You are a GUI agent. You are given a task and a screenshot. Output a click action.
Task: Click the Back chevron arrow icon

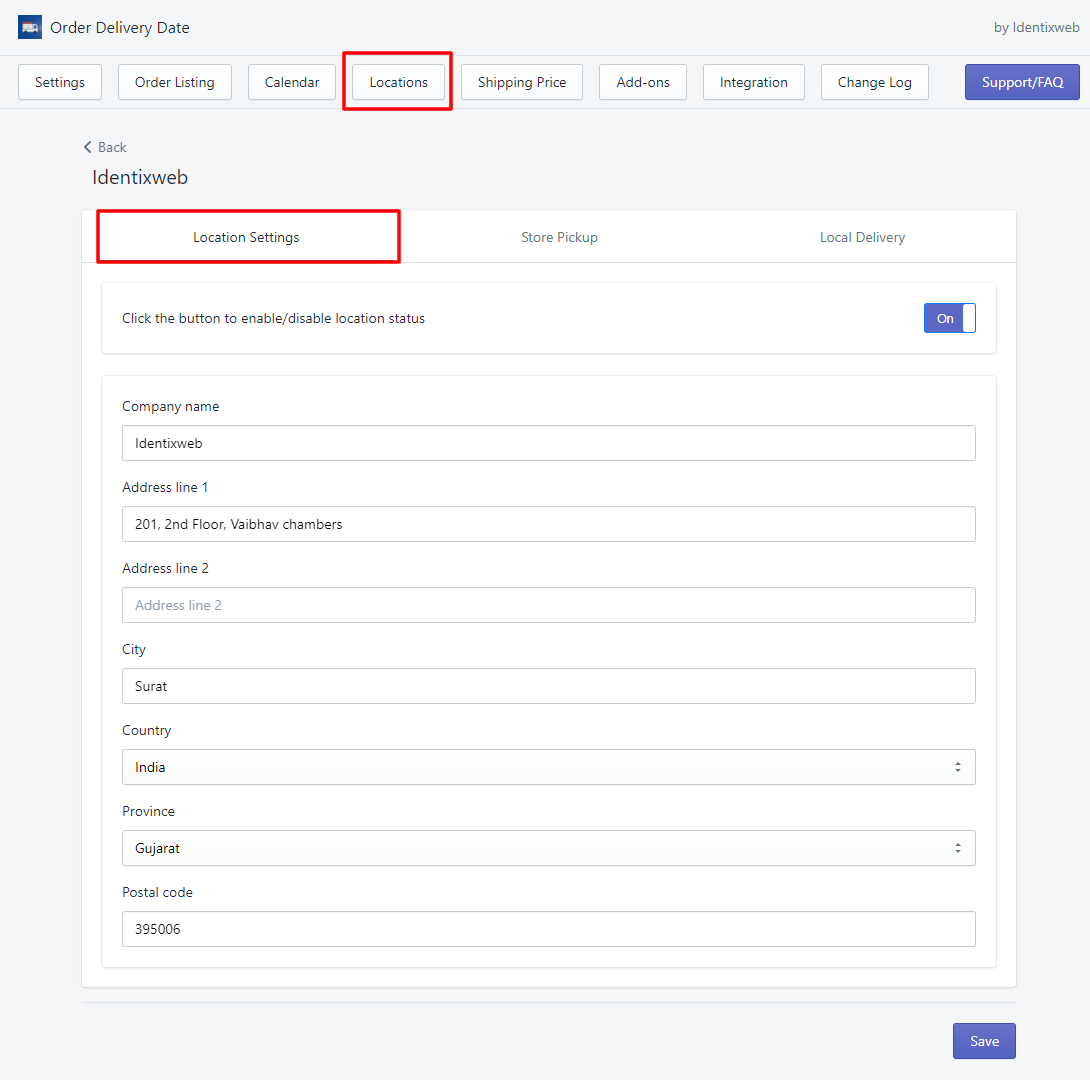coord(88,147)
